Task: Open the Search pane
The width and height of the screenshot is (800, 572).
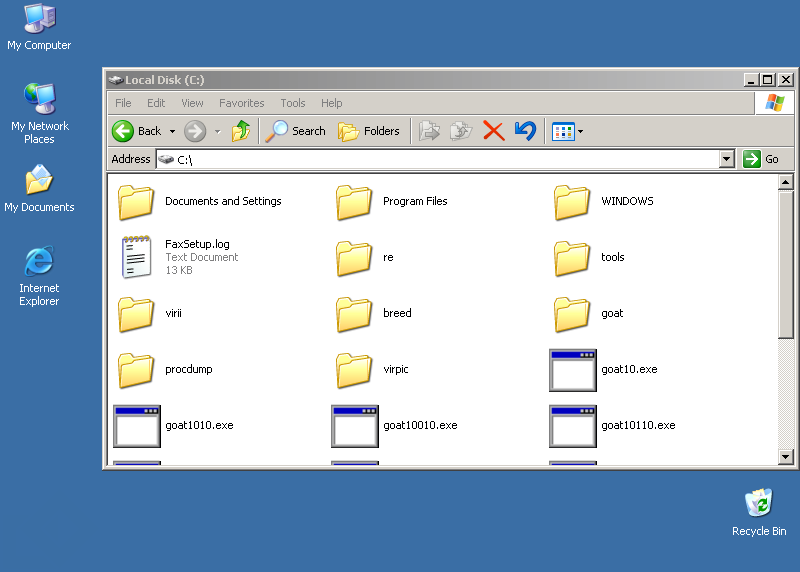Action: 295,131
